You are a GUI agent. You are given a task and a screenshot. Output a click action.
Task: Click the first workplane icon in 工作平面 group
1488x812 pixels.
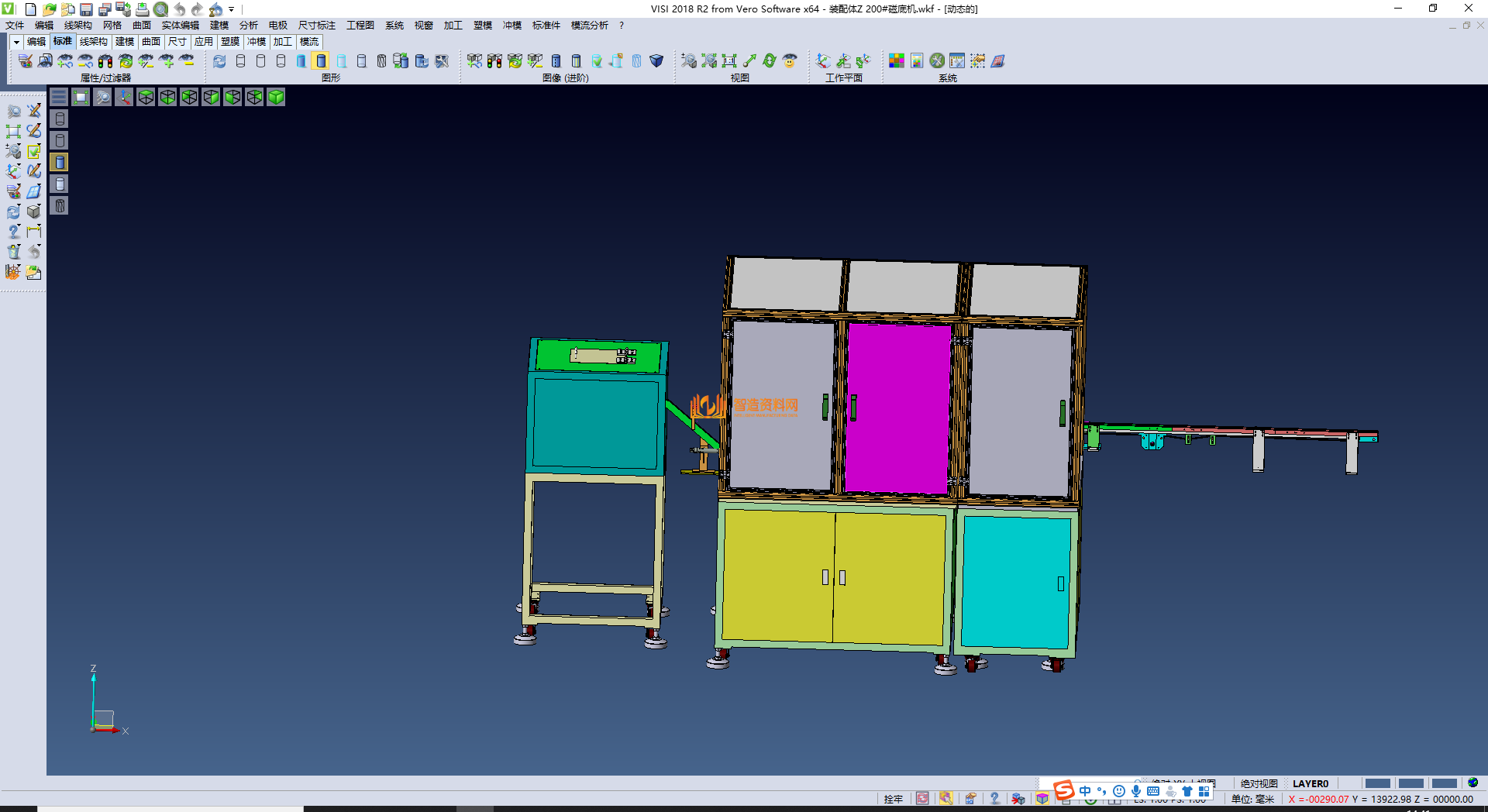[x=824, y=60]
